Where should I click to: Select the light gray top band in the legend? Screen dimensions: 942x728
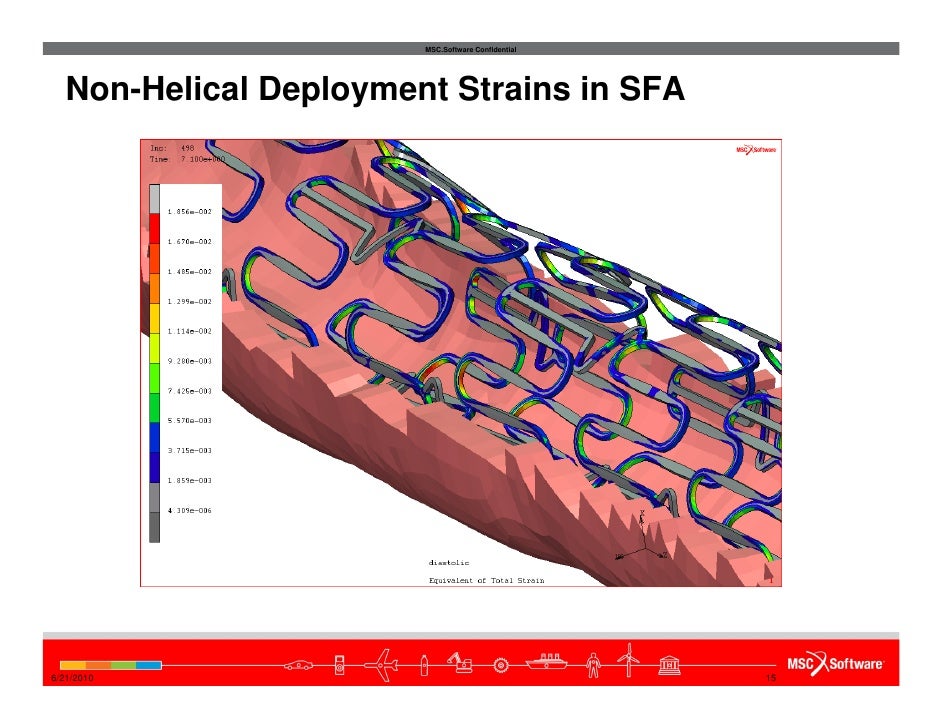coord(154,199)
